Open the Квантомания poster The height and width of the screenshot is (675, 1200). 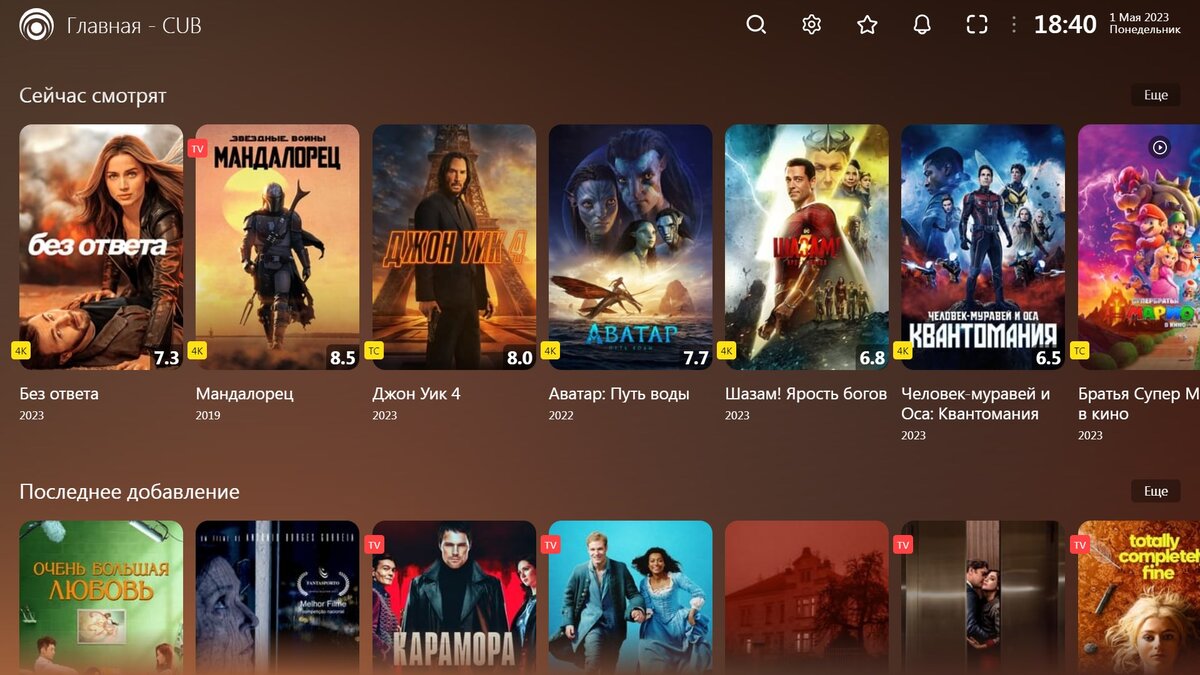(x=983, y=247)
